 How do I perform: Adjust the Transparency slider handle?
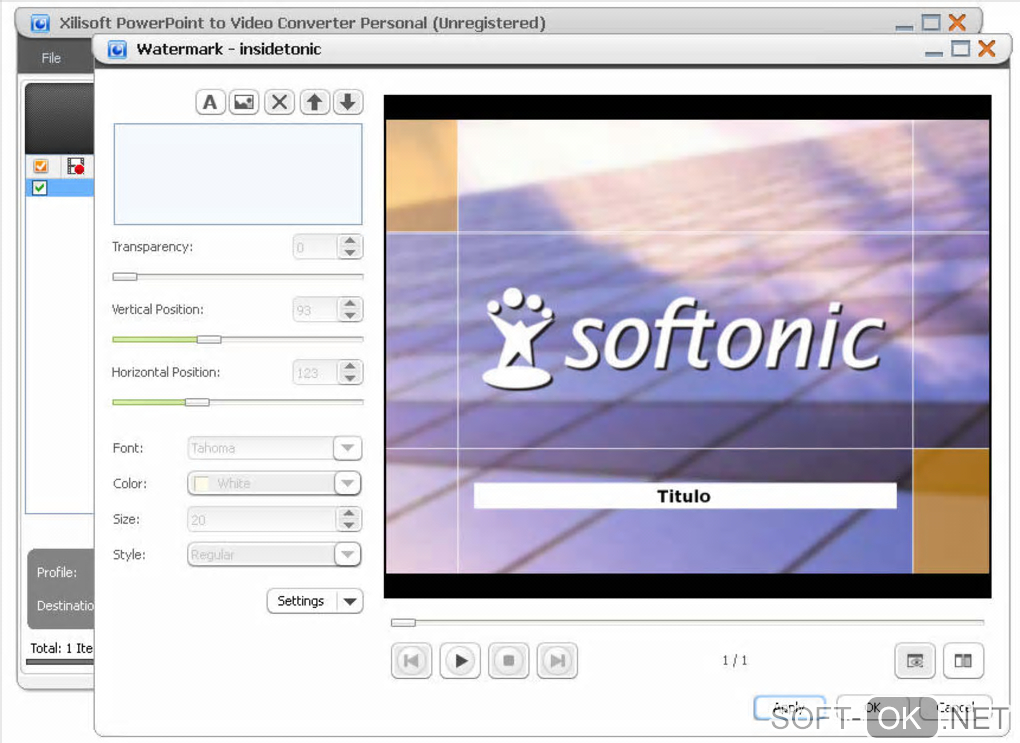(125, 277)
